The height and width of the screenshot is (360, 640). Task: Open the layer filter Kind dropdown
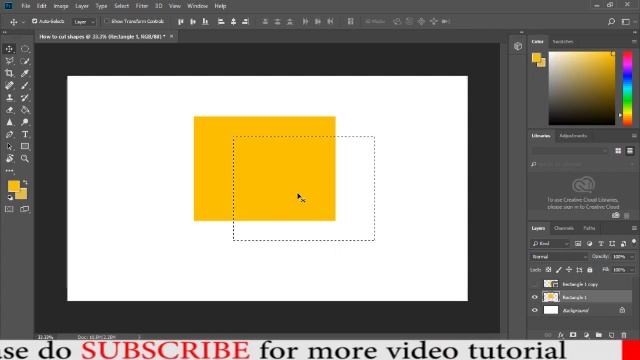(x=550, y=244)
